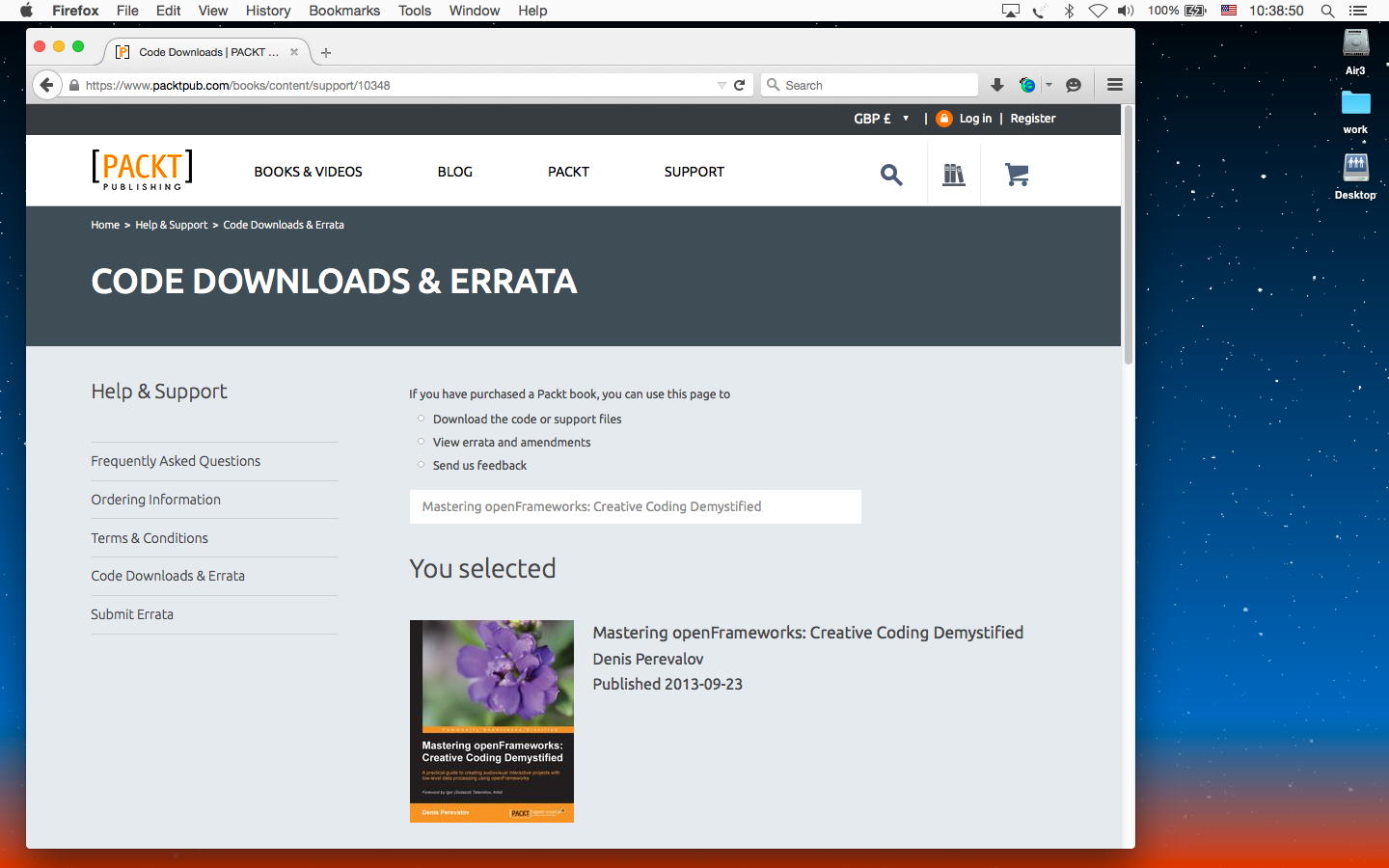
Task: Open Help & Support breadcrumb link
Action: (171, 225)
